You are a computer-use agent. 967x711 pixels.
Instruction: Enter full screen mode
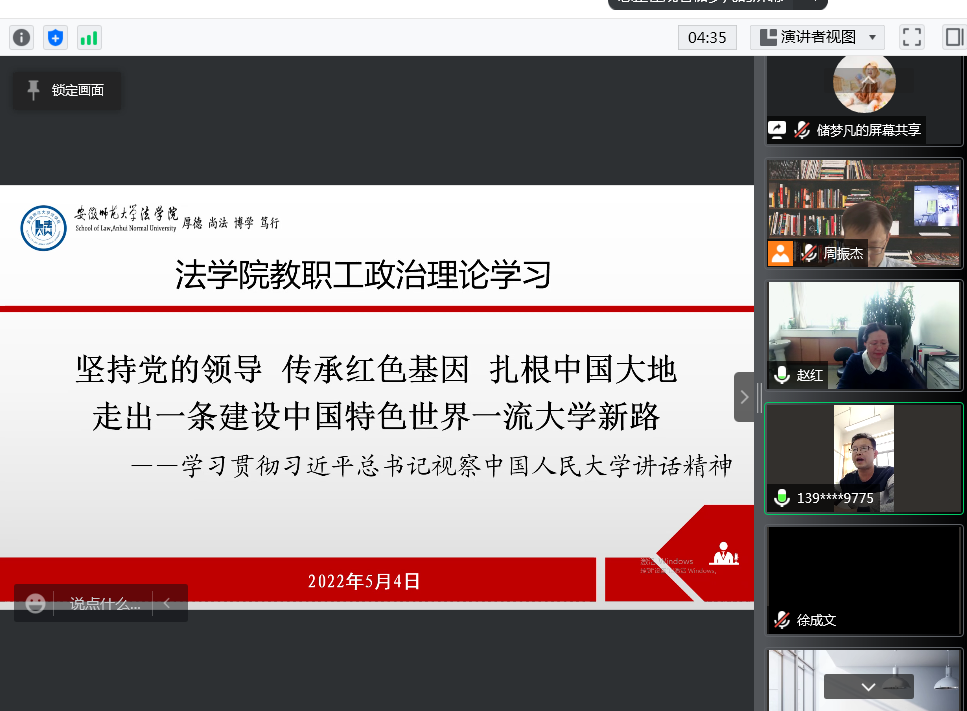tap(911, 37)
